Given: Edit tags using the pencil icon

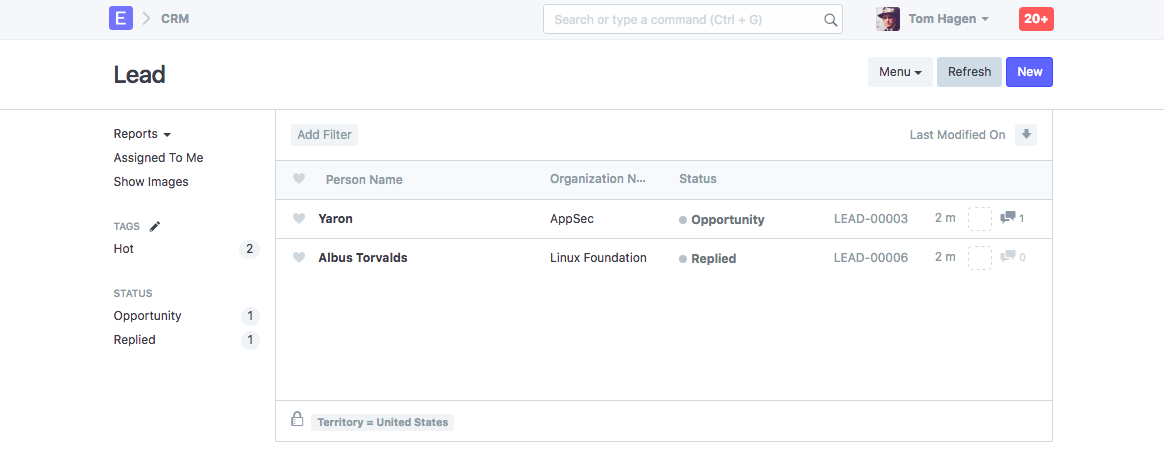Looking at the screenshot, I should [154, 227].
